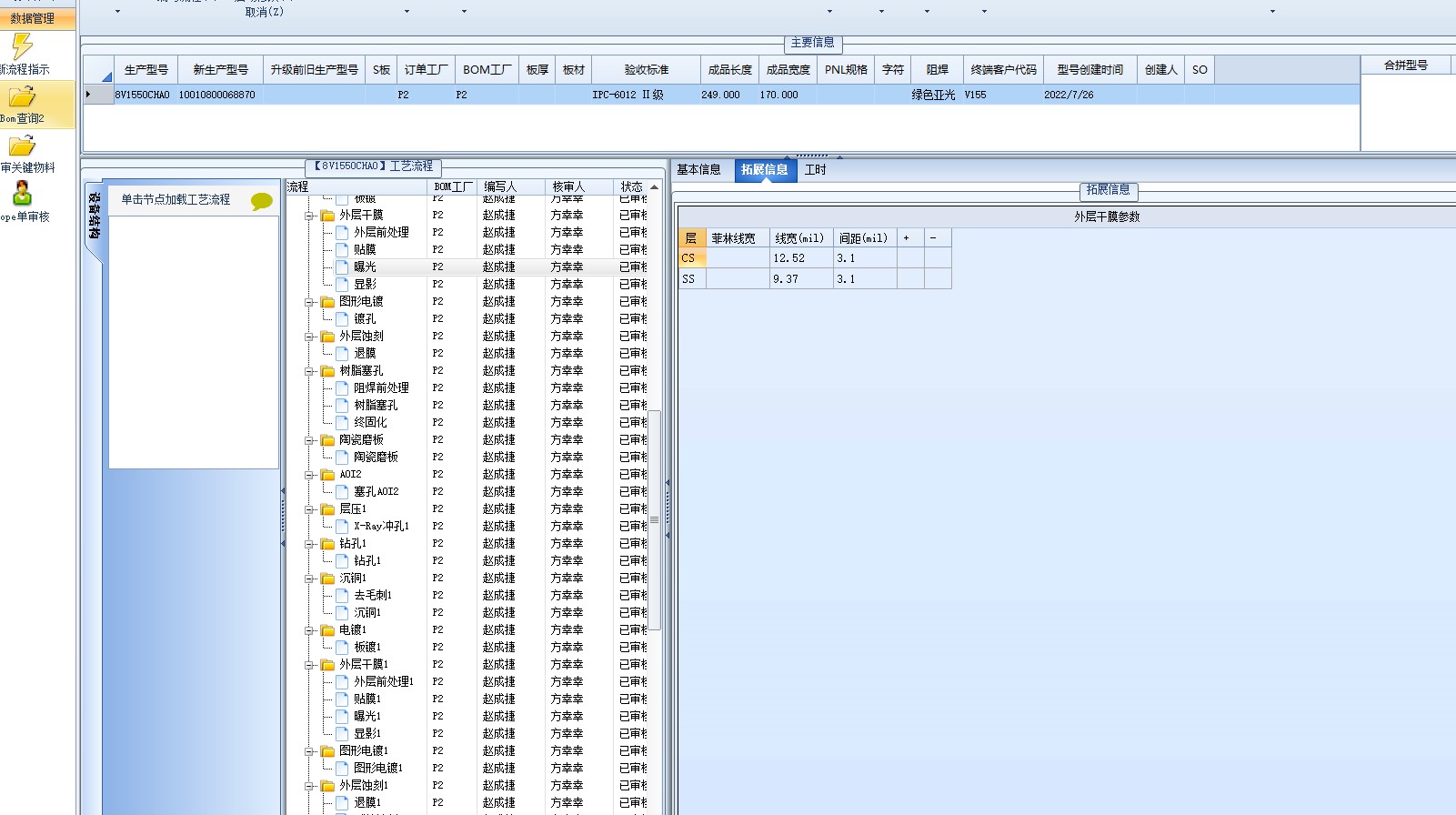Screen dimensions: 1456x815
Task: Switch to the 工时 tab
Action: (815, 170)
